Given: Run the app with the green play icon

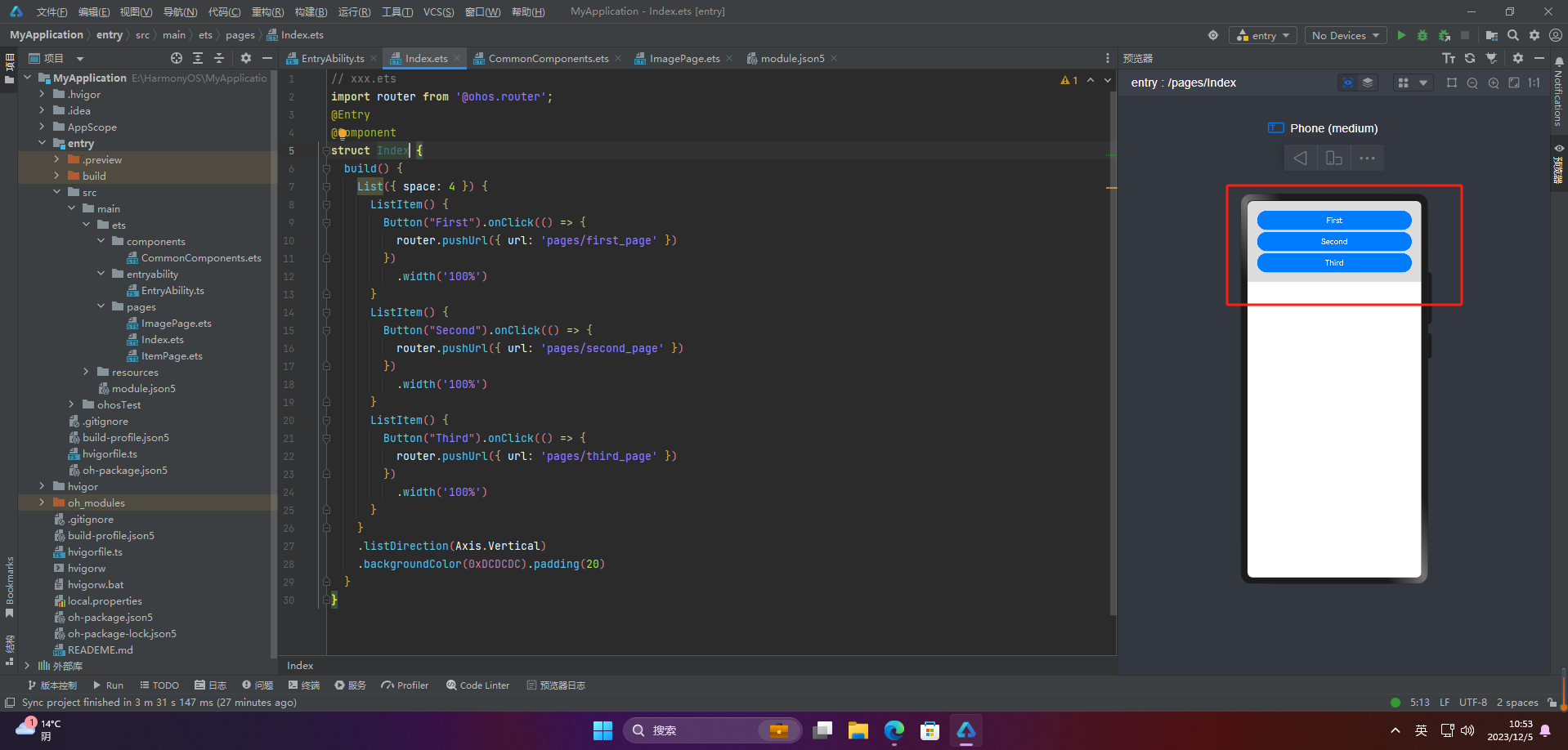Looking at the screenshot, I should pos(1401,35).
